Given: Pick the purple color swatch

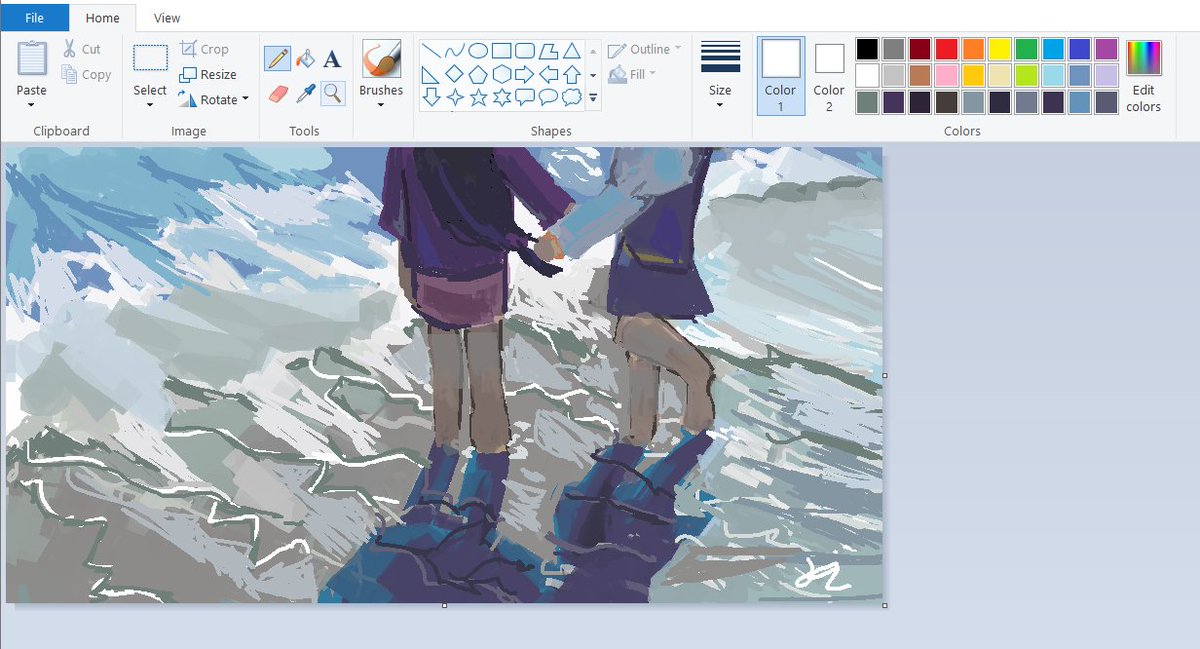Looking at the screenshot, I should pyautogui.click(x=1106, y=49).
